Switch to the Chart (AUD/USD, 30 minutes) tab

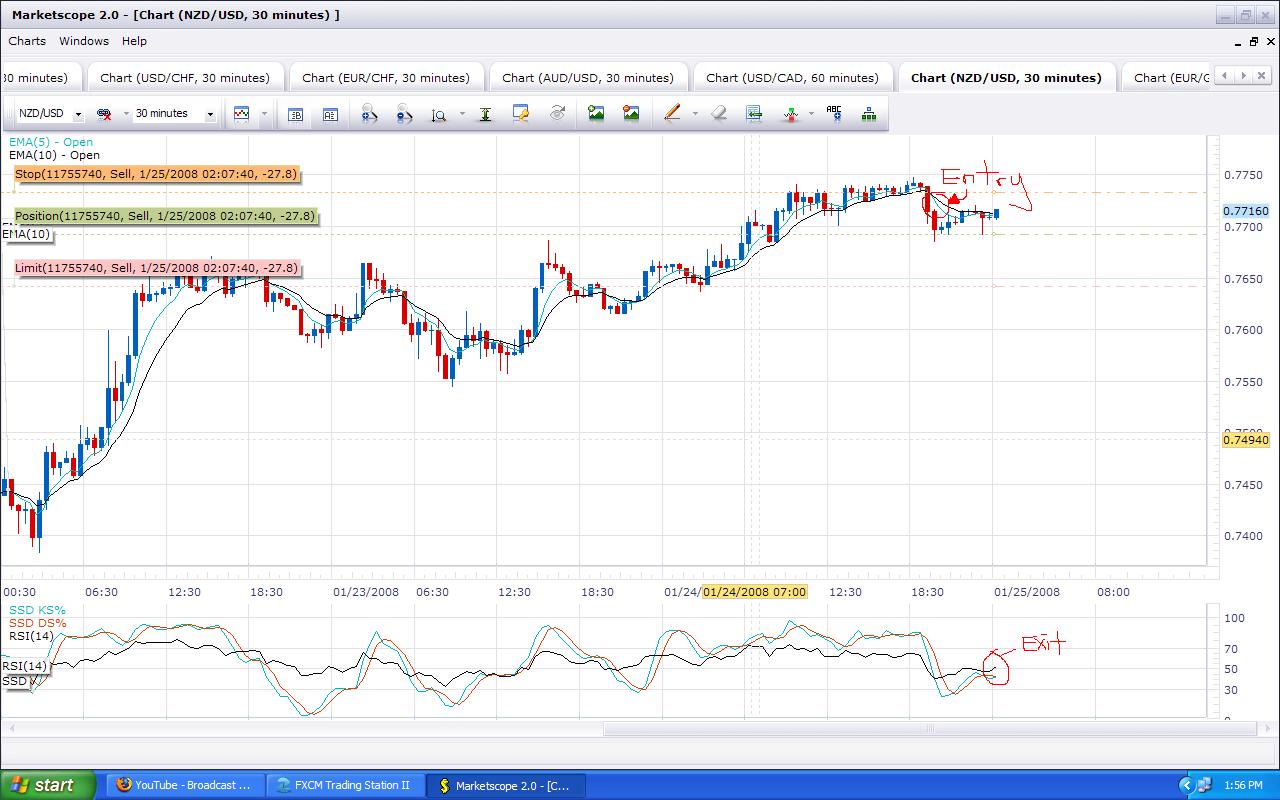point(587,77)
